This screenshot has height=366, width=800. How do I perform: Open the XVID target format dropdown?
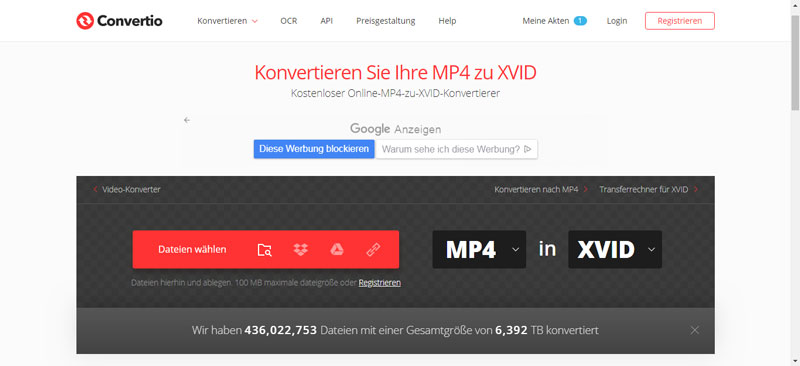[x=615, y=250]
